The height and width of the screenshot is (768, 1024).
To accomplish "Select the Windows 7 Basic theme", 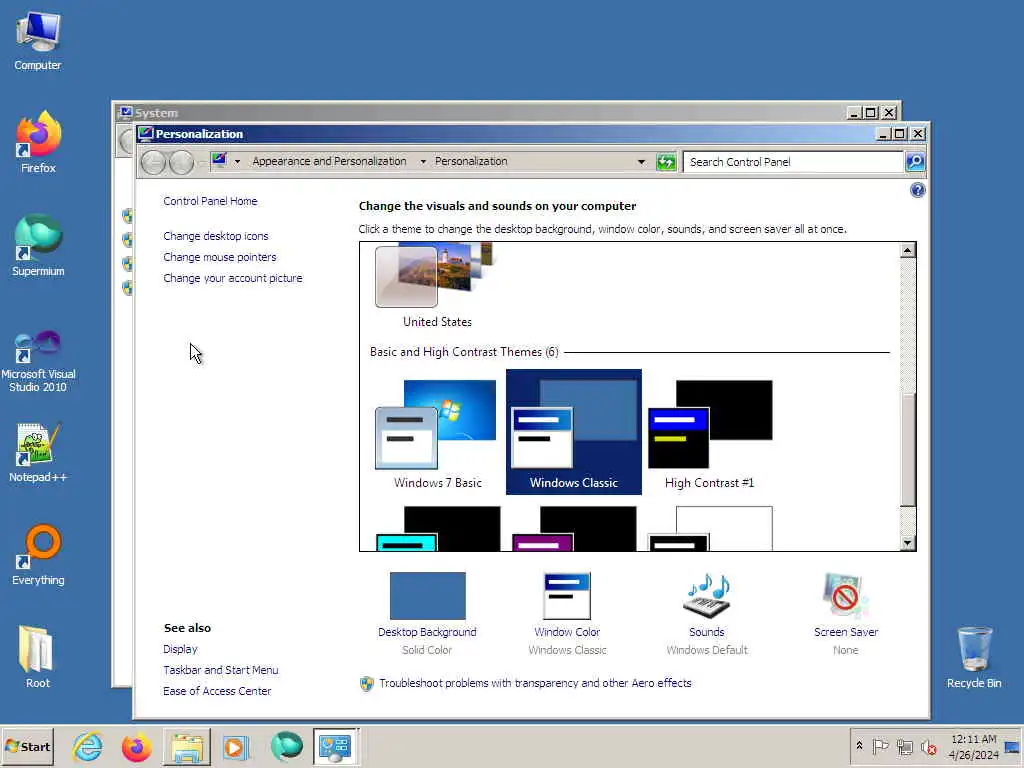I will 437,432.
